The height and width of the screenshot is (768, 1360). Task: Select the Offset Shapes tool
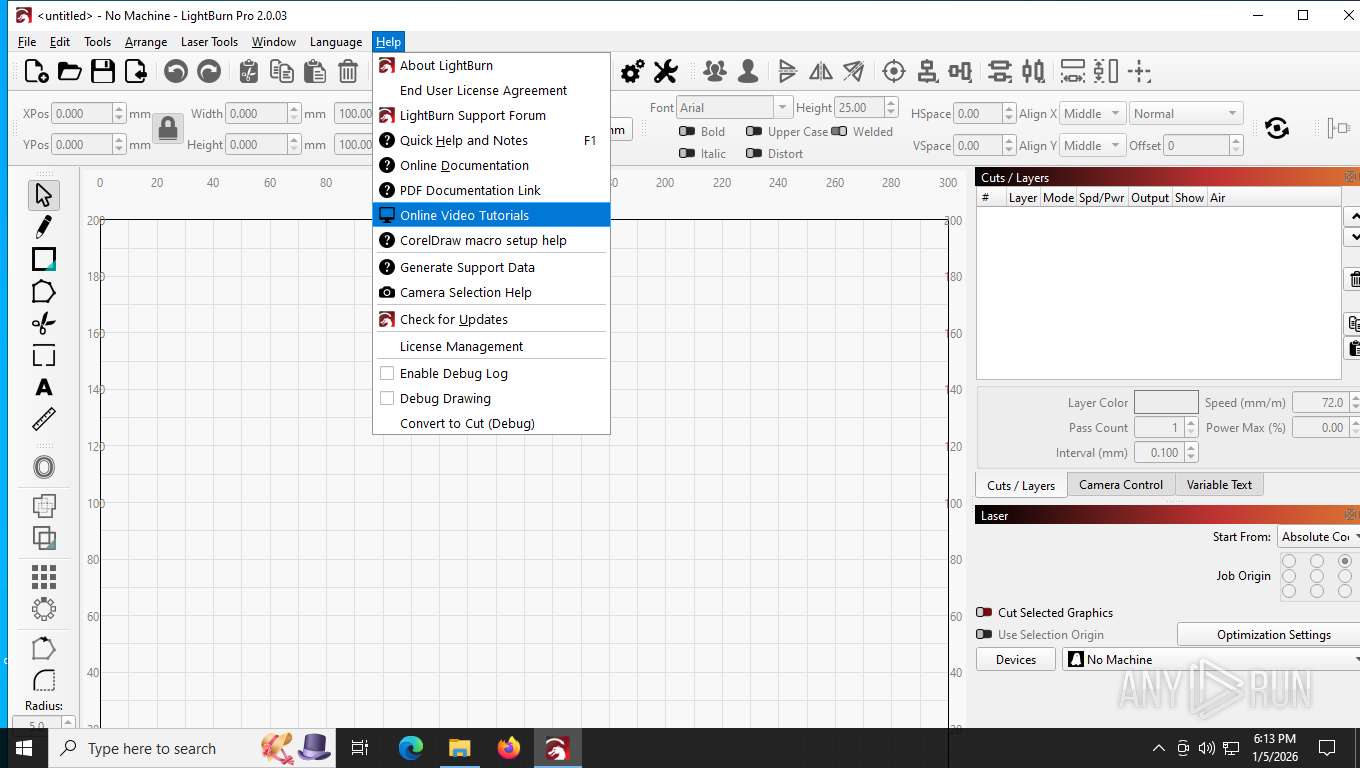tap(43, 467)
